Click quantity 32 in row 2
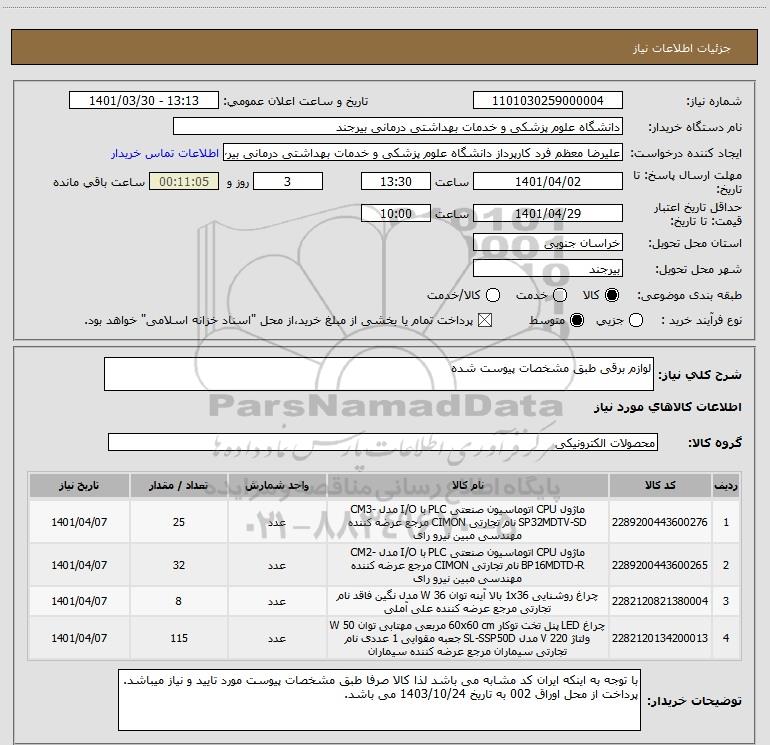This screenshot has height=745, width=770. pyautogui.click(x=179, y=565)
